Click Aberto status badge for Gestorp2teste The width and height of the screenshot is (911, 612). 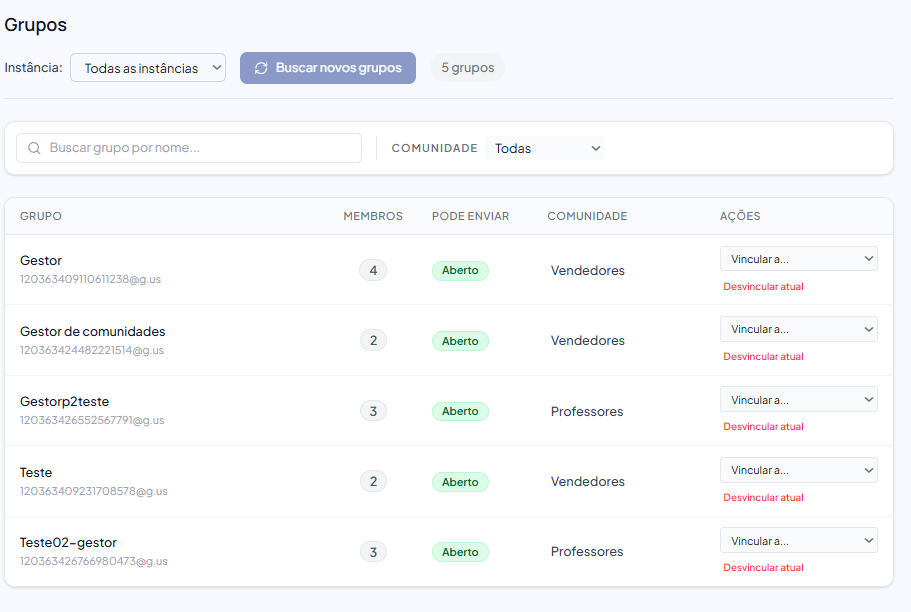[460, 411]
